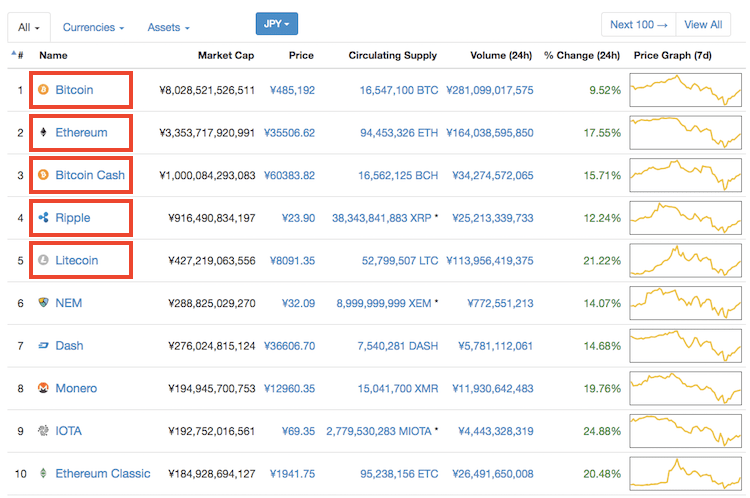The image size is (750, 498).
Task: Click Bitcoin price ¥485,192
Action: (292, 90)
